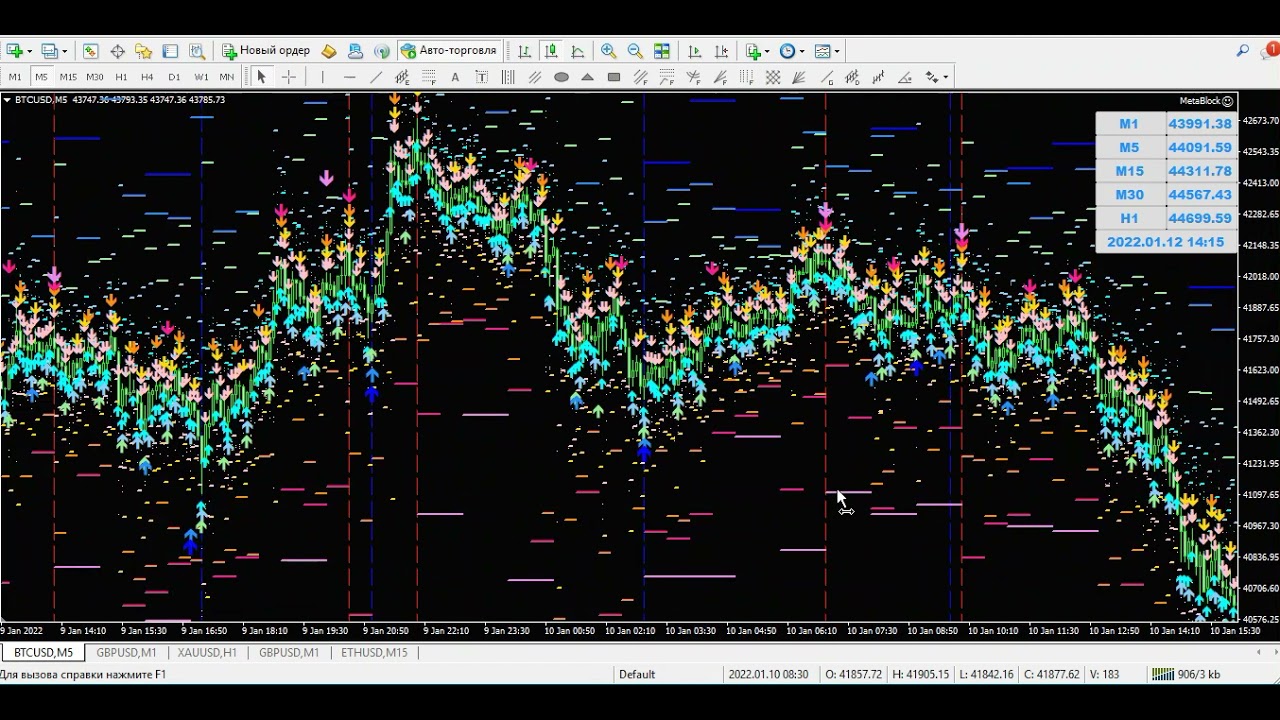Toggle chart auto scroll
This screenshot has height=720, width=1280.
coord(695,51)
